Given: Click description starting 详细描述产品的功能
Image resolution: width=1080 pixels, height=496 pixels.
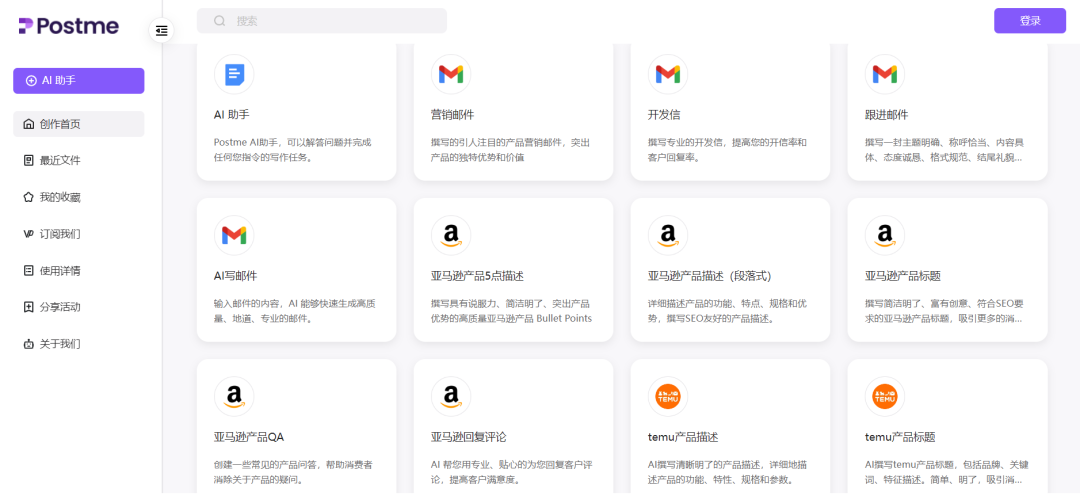Looking at the screenshot, I should (727, 311).
